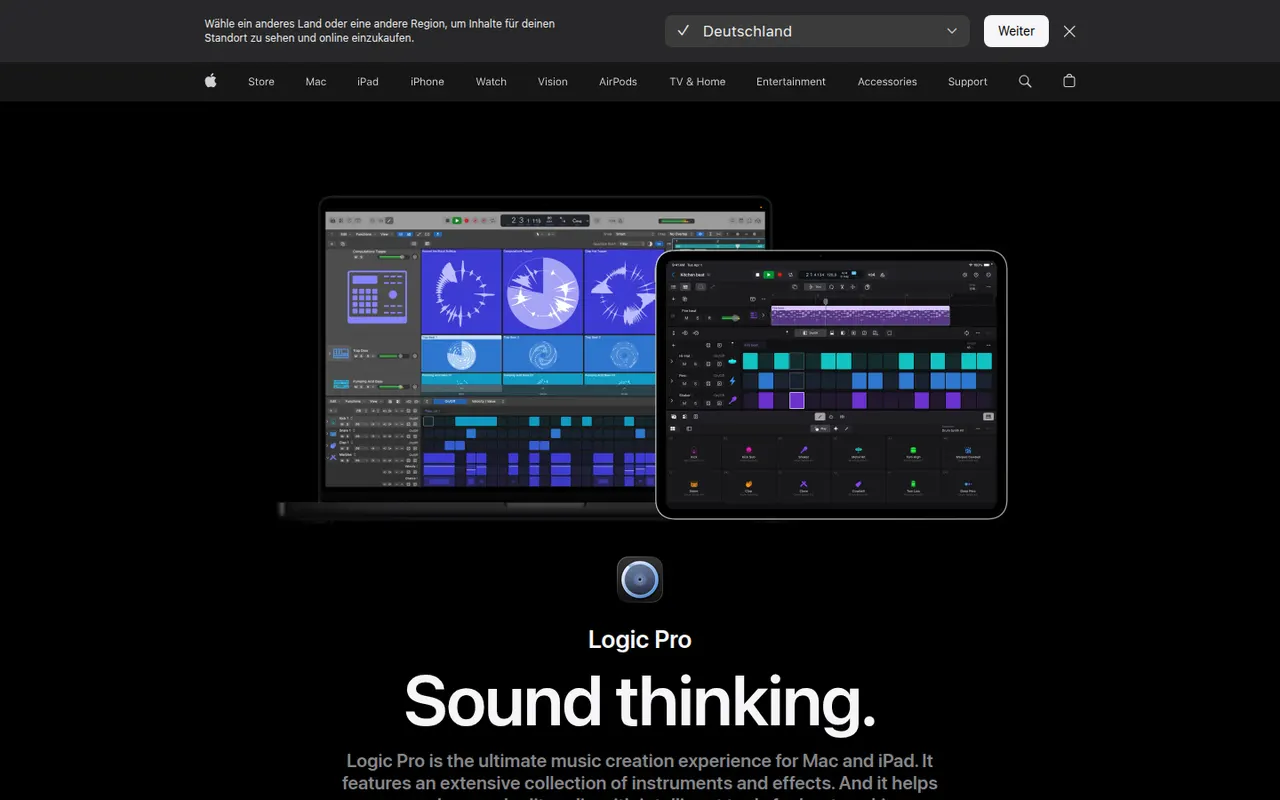Viewport: 1280px width, 800px height.
Task: Open the Watch menu item
Action: (491, 82)
